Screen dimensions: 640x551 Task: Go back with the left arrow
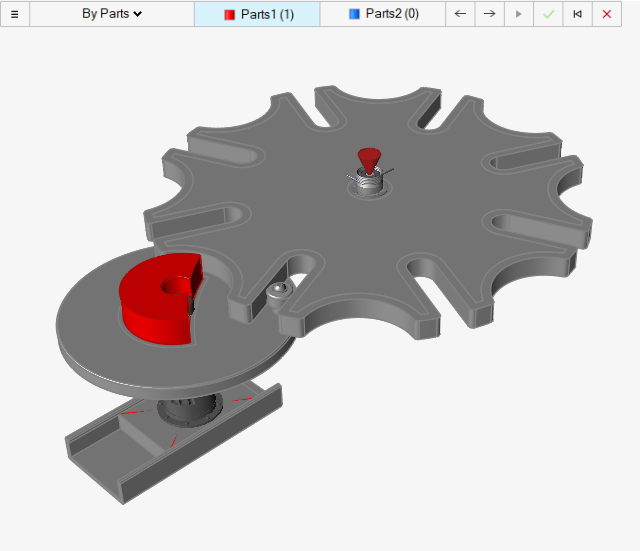(x=460, y=14)
